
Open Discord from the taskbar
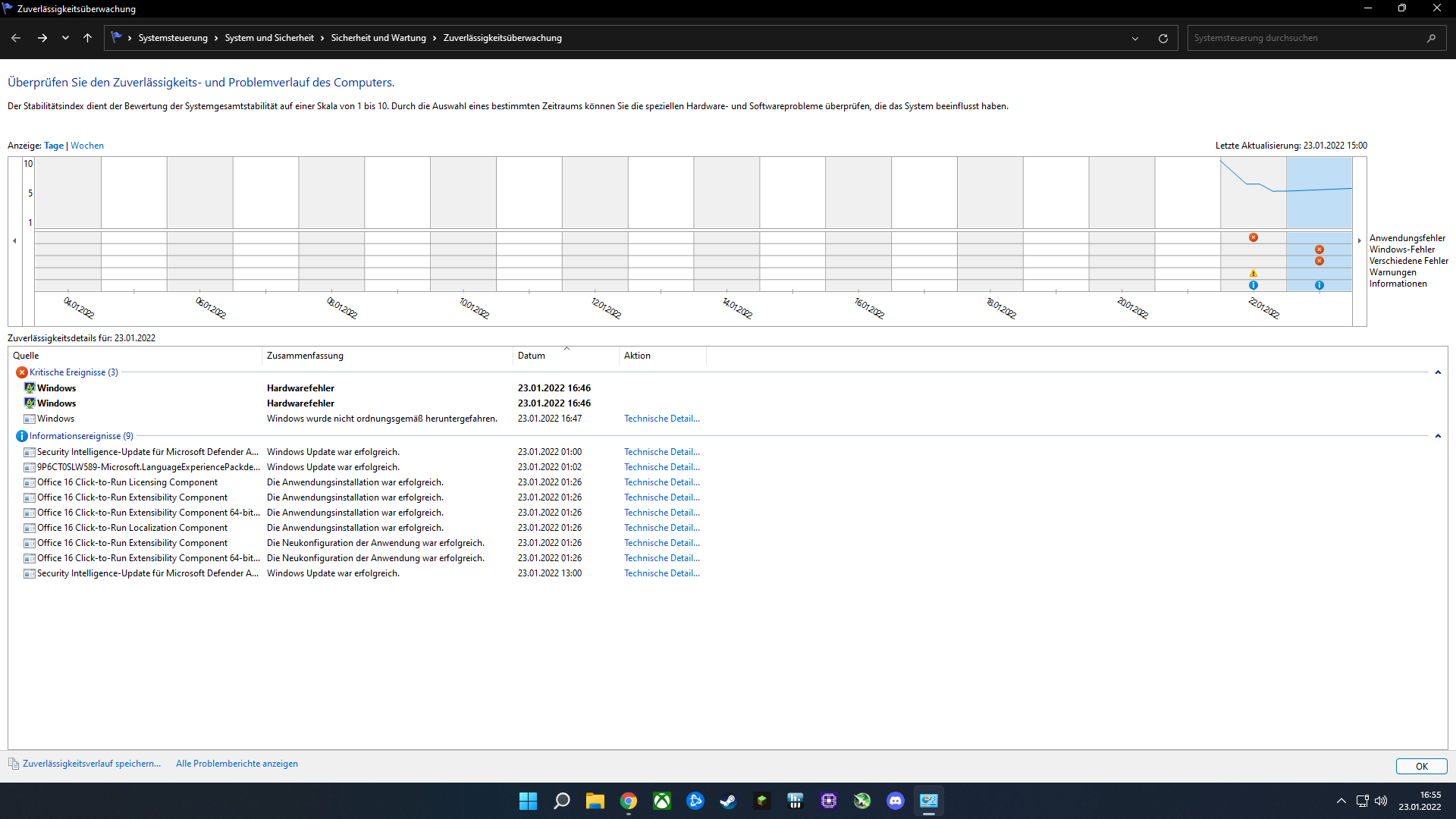(896, 801)
